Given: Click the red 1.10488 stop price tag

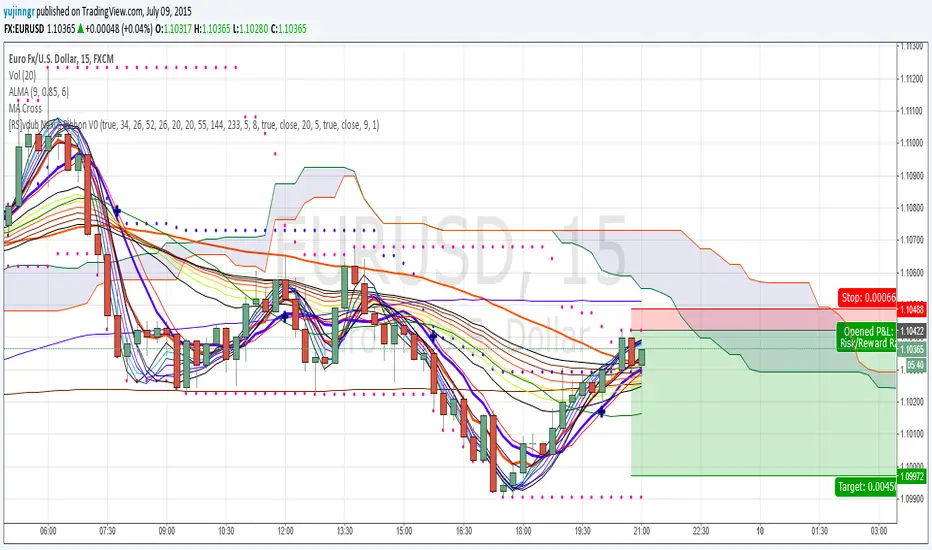Looking at the screenshot, I should coord(912,309).
